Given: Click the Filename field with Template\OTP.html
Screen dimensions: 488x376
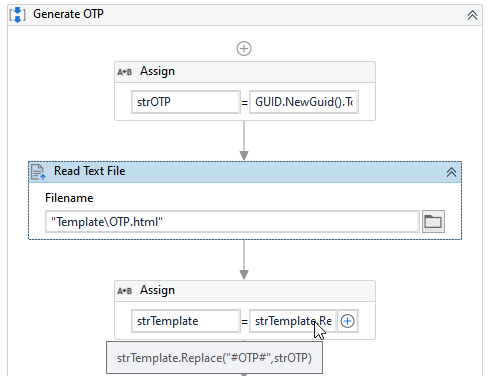Looking at the screenshot, I should click(x=232, y=222).
